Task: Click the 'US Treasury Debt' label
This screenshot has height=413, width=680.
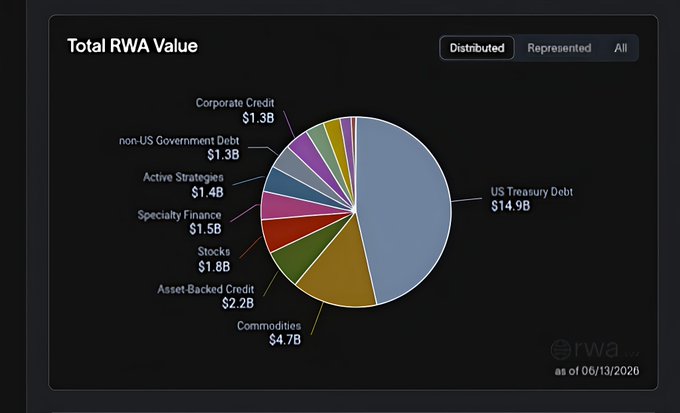Action: (x=532, y=192)
